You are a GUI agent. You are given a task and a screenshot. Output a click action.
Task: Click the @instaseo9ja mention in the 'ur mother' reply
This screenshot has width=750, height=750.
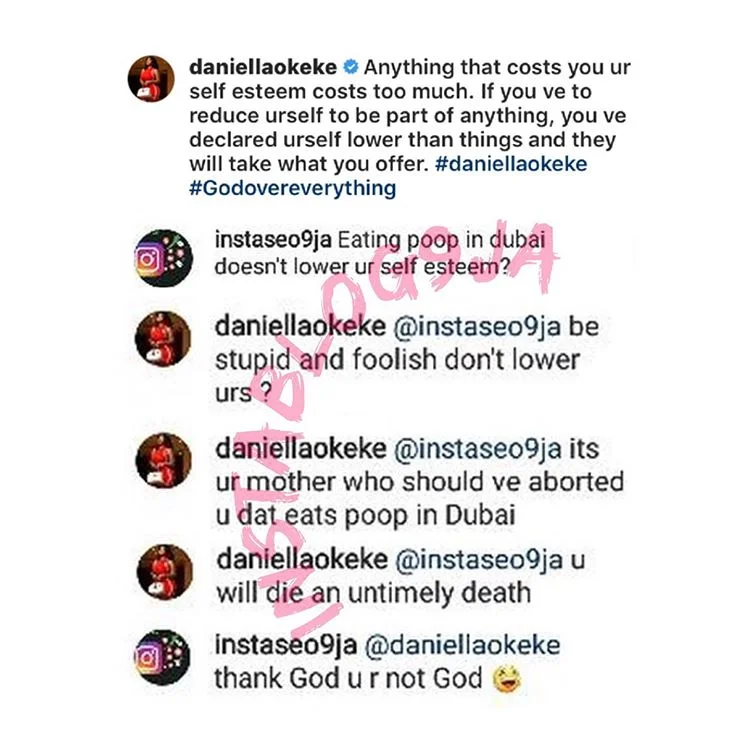tap(477, 449)
